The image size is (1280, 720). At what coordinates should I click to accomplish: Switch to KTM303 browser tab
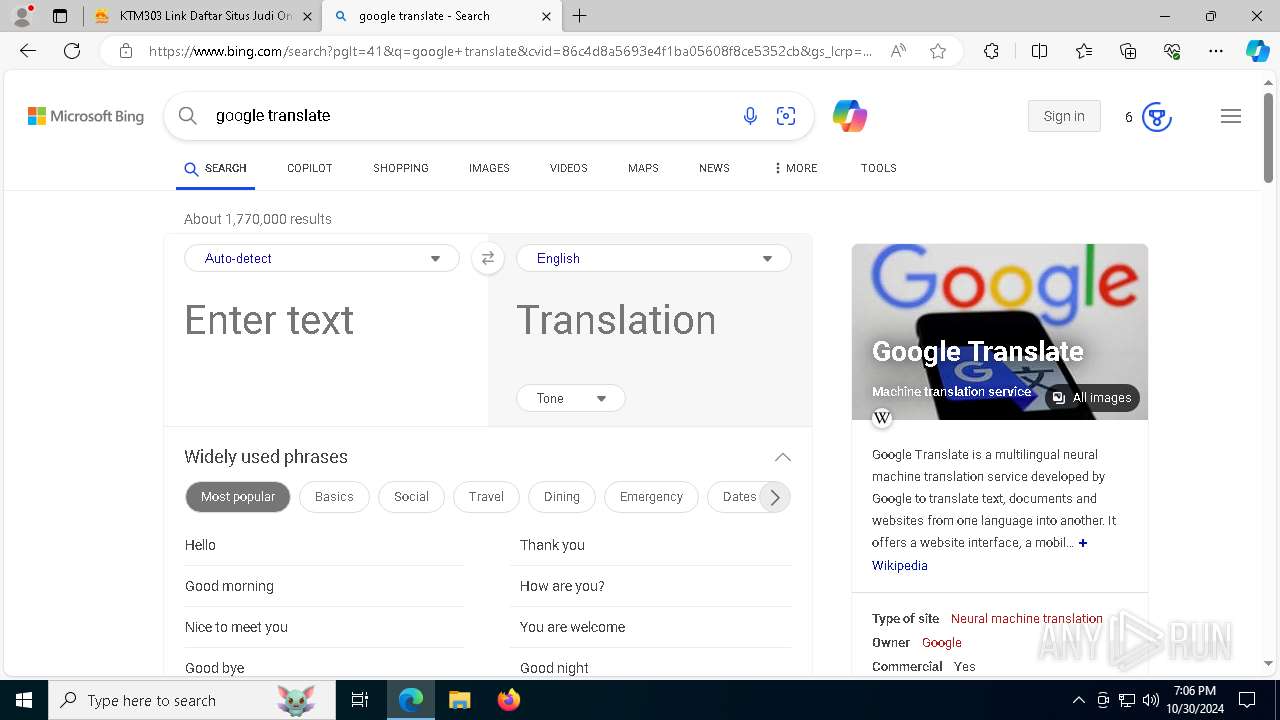[x=202, y=16]
